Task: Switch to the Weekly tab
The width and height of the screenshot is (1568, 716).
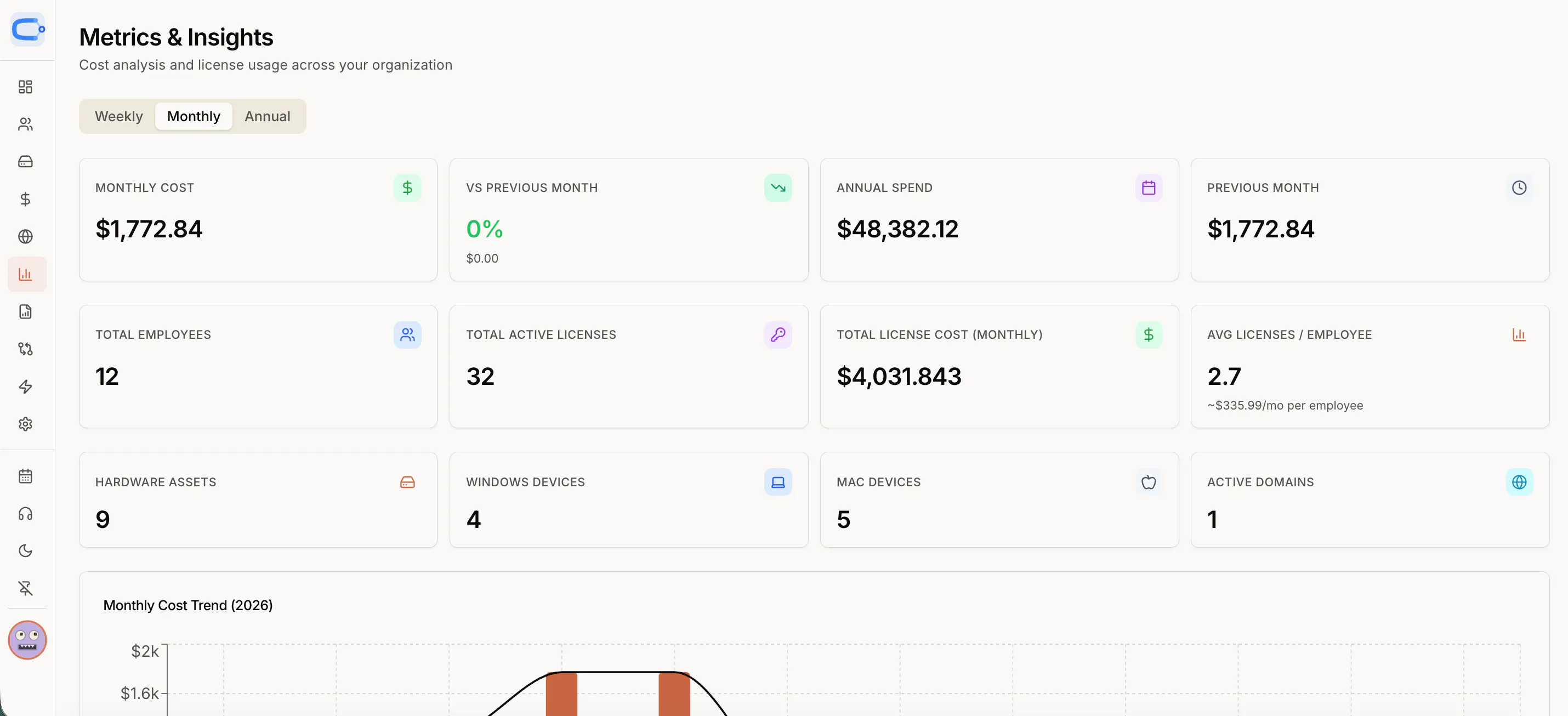Action: click(118, 116)
